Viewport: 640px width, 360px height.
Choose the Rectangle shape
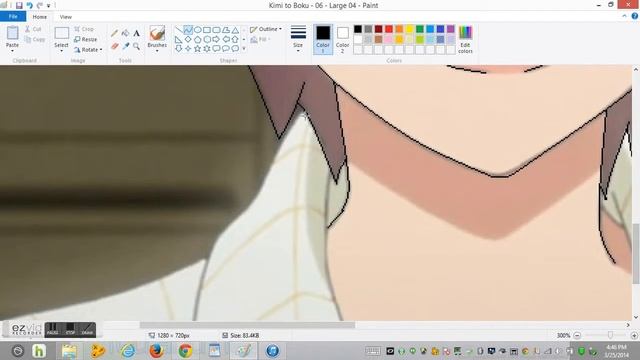coord(207,30)
